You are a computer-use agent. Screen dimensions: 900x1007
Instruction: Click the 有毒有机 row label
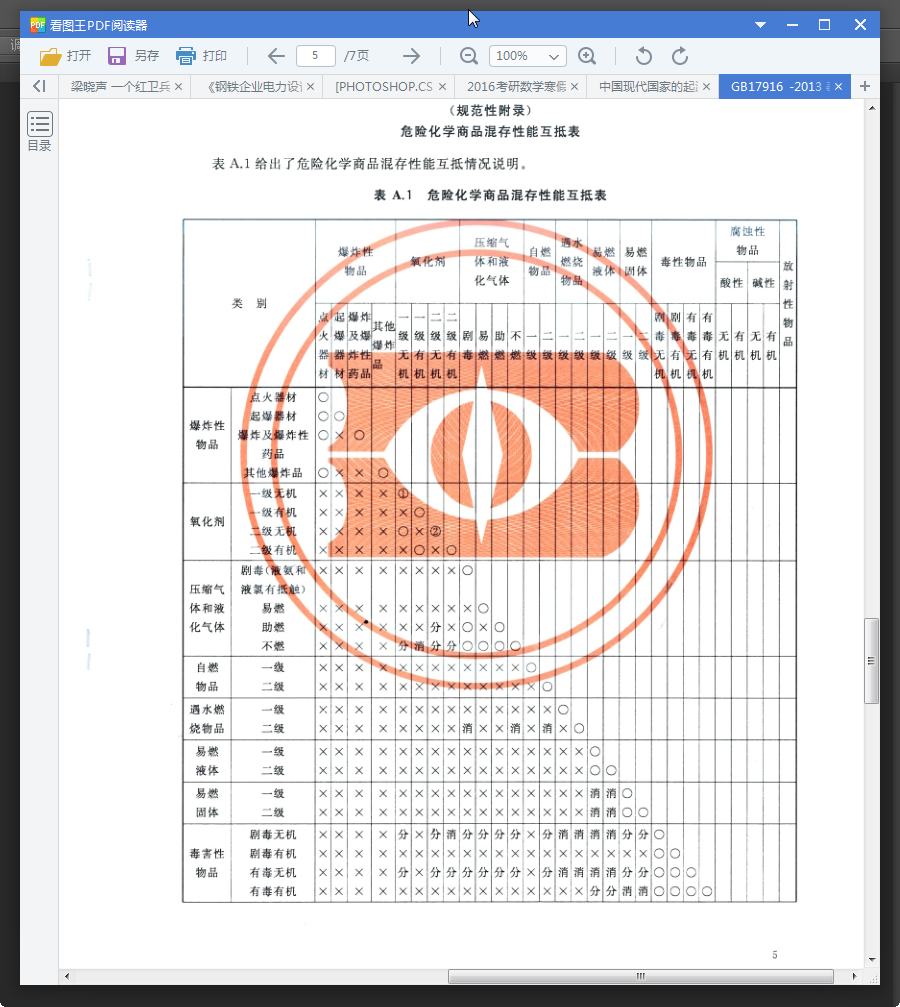273,891
